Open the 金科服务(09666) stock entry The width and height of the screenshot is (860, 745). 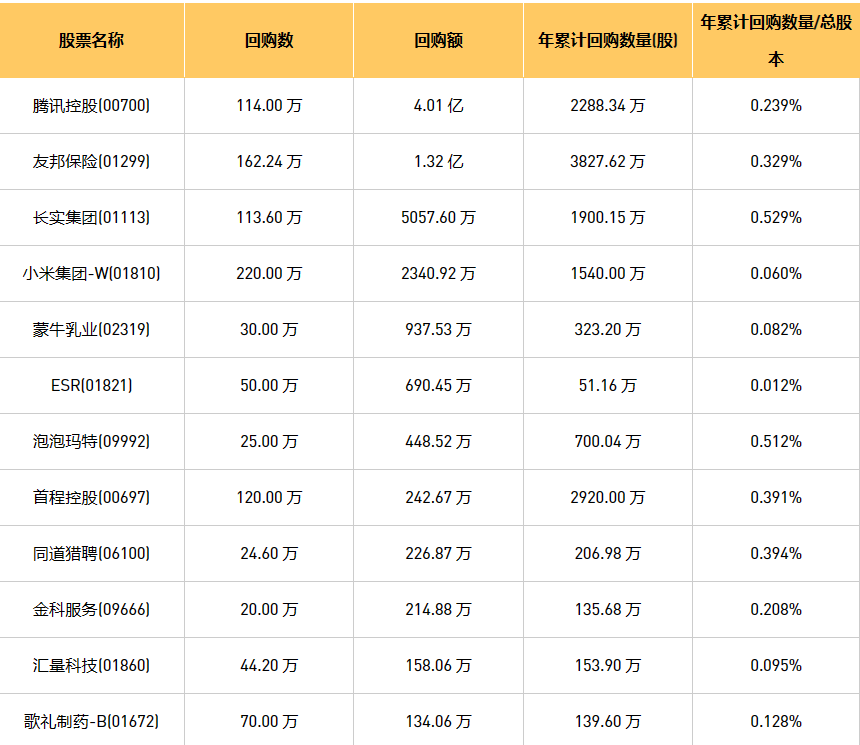coord(91,609)
